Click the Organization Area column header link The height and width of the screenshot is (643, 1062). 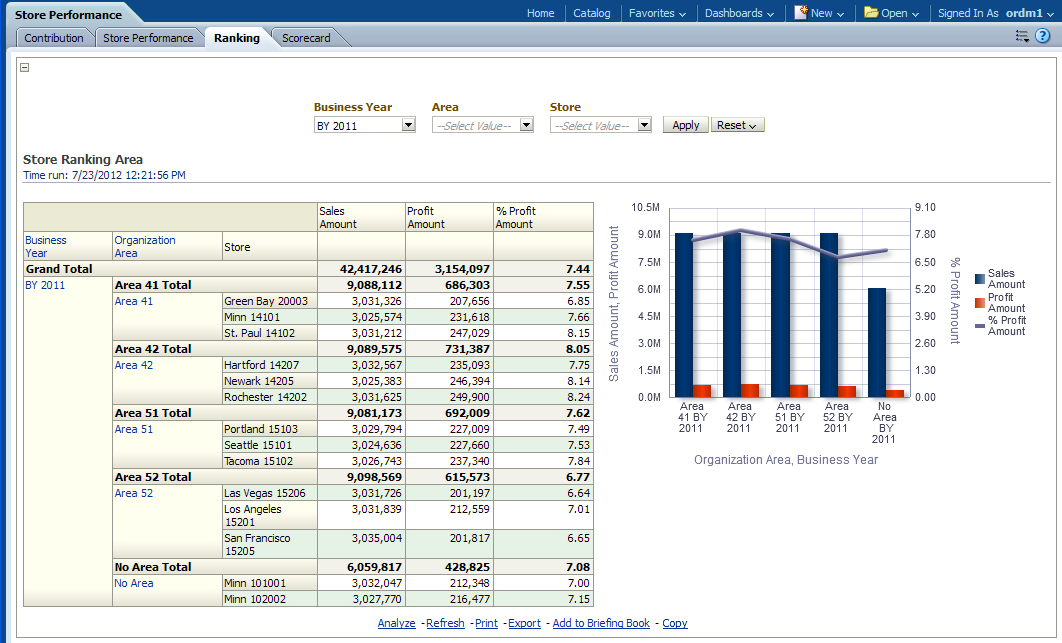tap(144, 246)
